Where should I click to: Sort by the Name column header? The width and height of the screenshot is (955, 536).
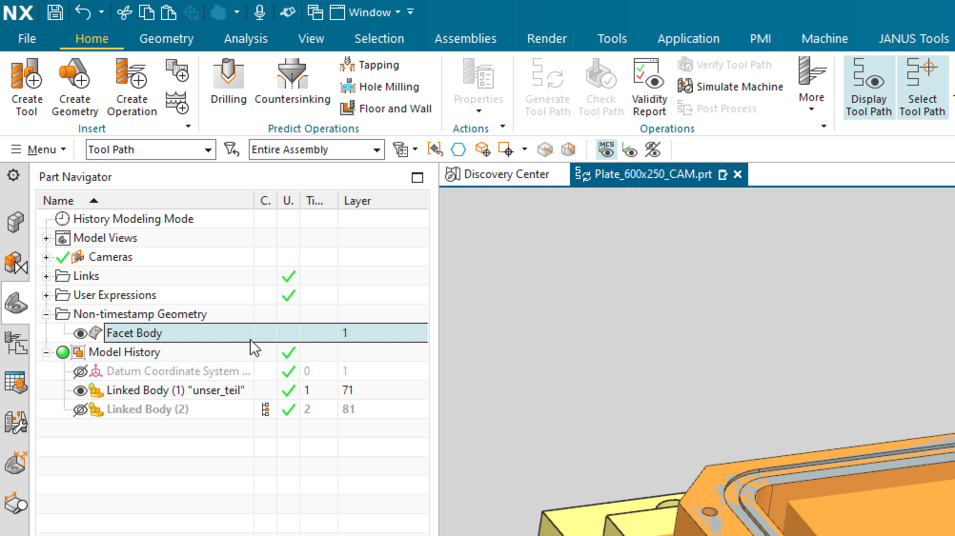coord(145,200)
